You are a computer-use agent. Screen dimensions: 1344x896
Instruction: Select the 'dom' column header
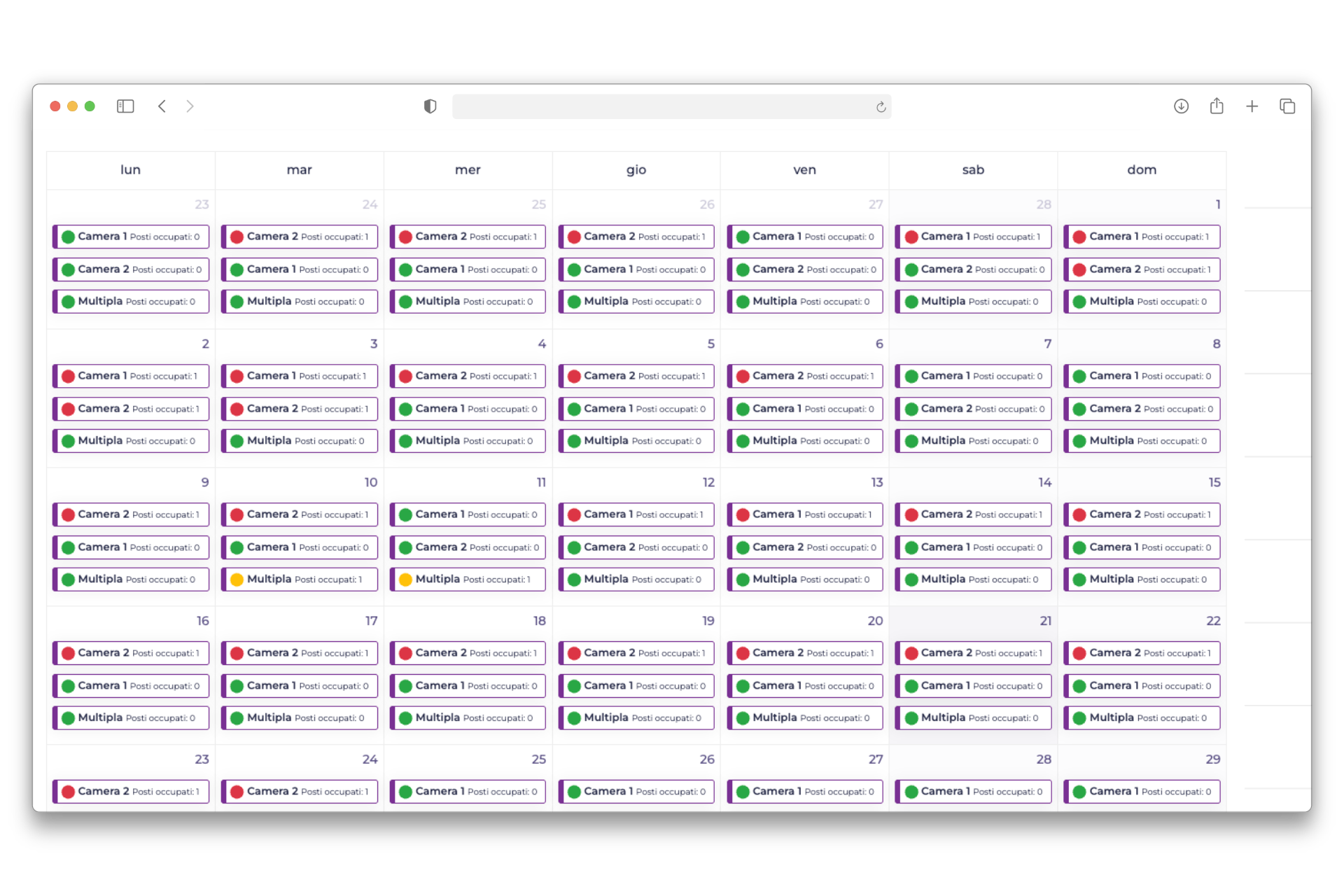(1141, 170)
